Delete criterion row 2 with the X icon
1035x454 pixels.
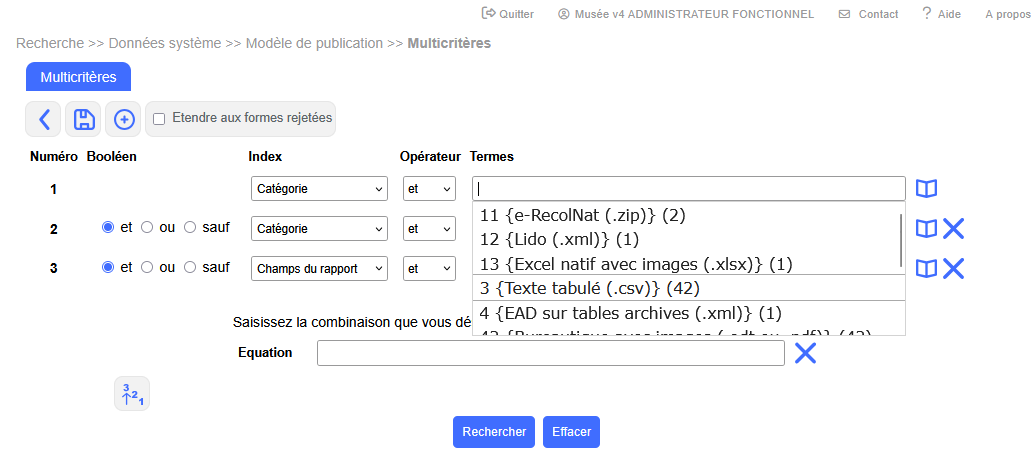[954, 229]
